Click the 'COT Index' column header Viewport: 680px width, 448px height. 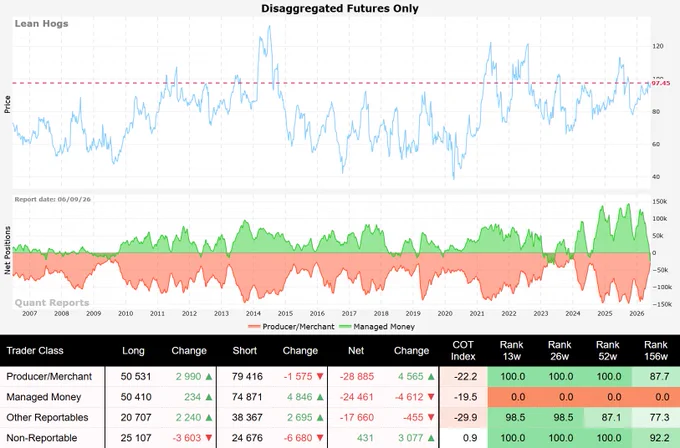463,350
